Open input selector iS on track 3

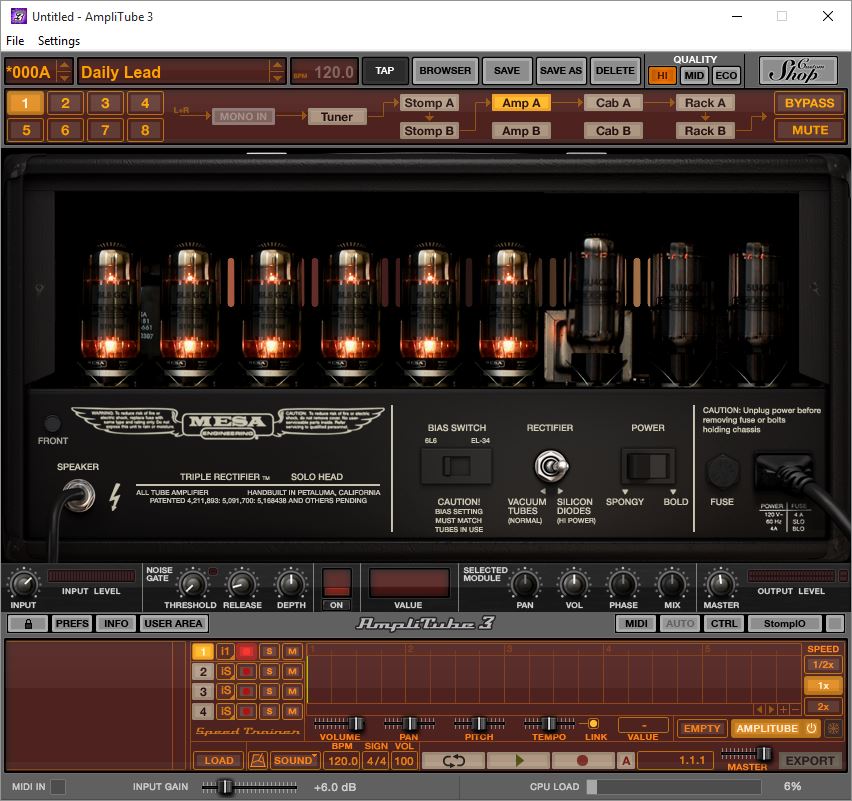click(225, 691)
